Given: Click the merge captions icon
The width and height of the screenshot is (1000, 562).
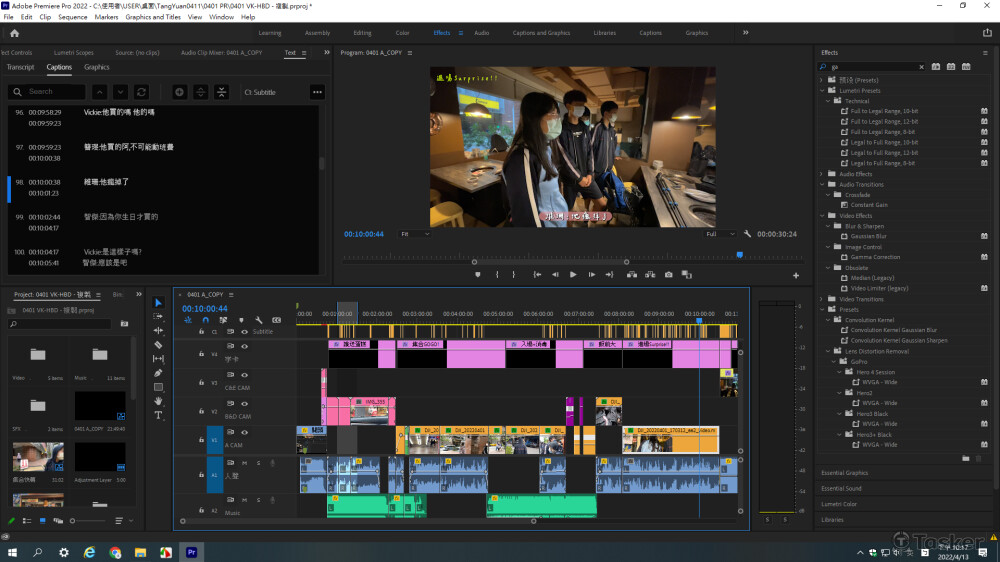Looking at the screenshot, I should (223, 92).
